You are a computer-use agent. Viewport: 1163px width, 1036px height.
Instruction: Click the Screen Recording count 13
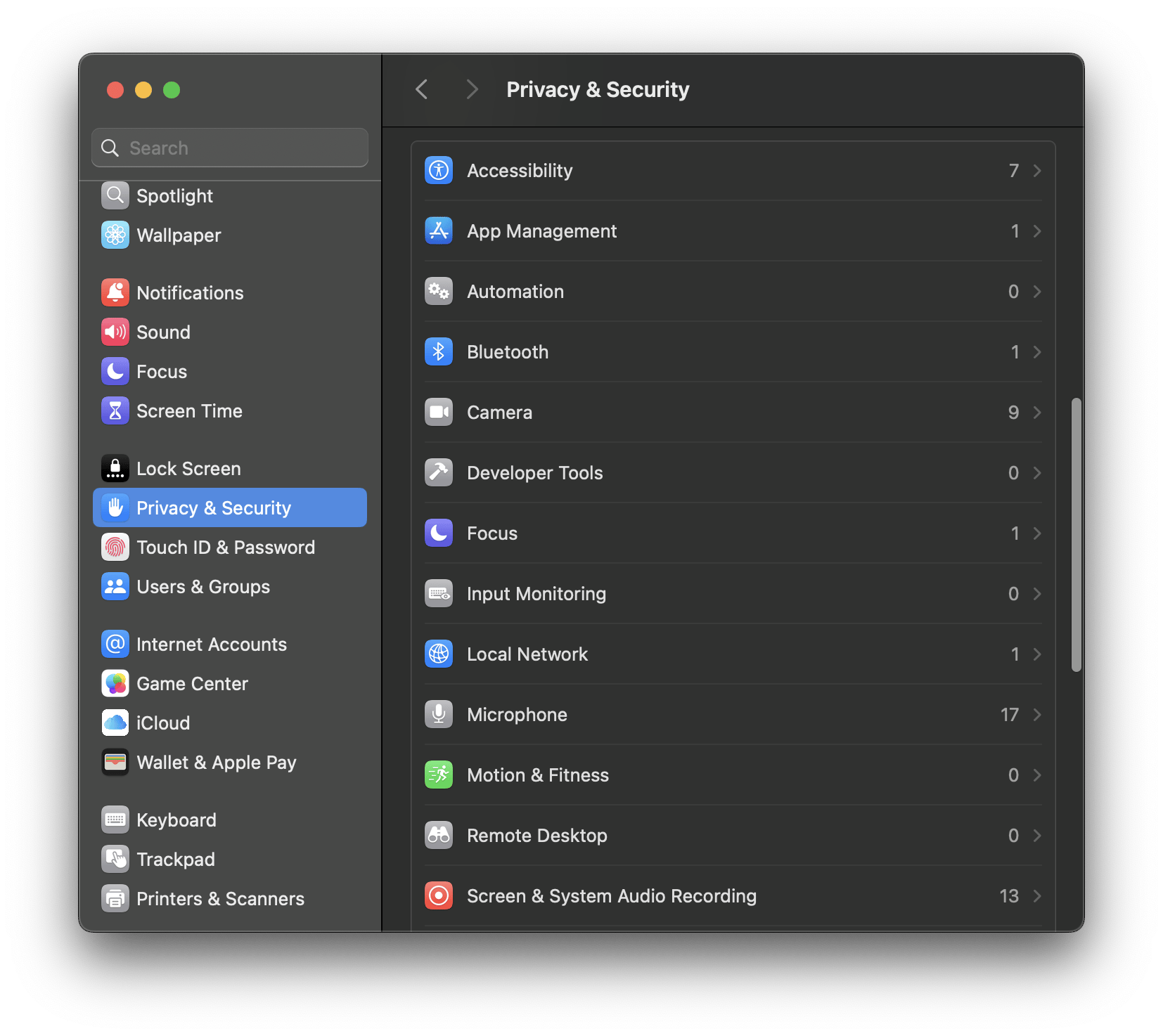pos(1009,896)
